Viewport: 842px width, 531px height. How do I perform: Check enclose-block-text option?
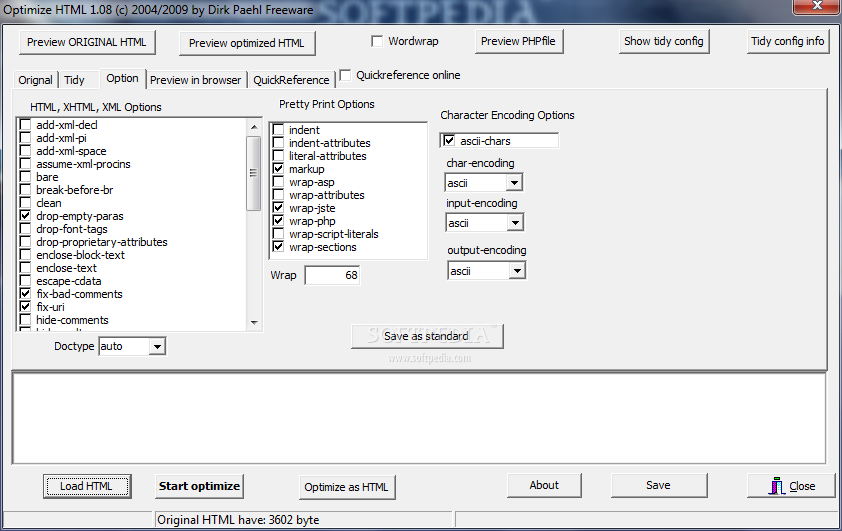(x=25, y=255)
